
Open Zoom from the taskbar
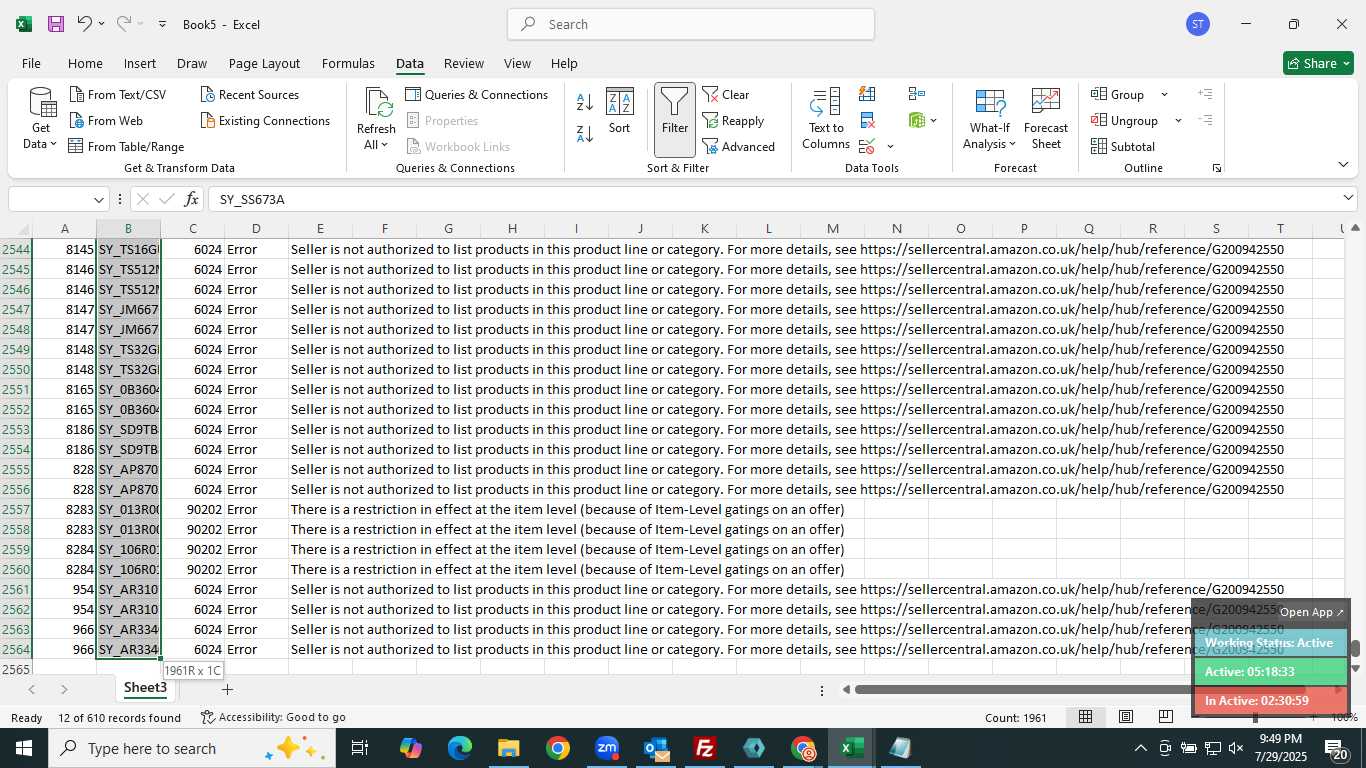click(x=607, y=748)
